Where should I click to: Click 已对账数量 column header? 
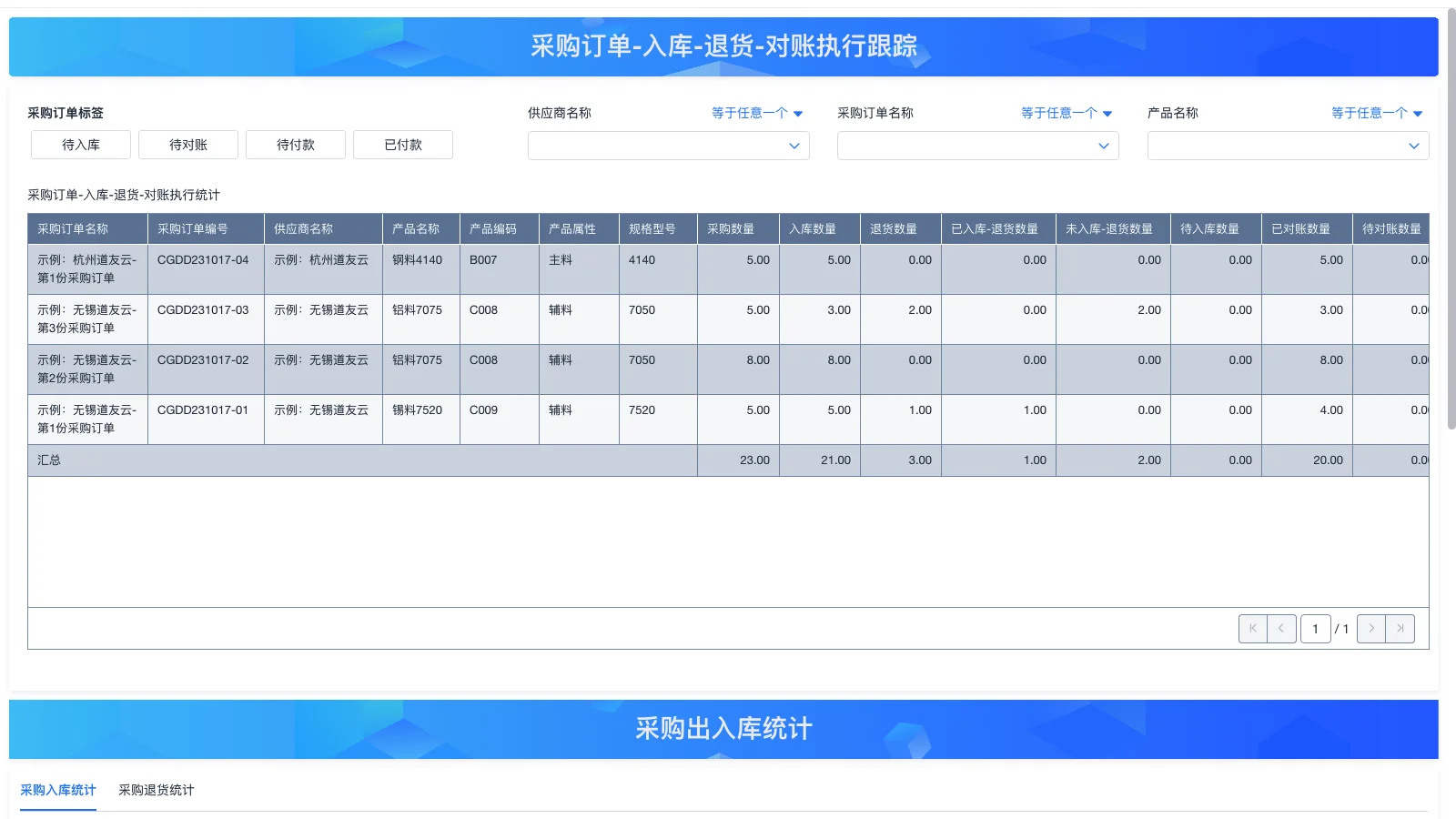click(x=1308, y=228)
